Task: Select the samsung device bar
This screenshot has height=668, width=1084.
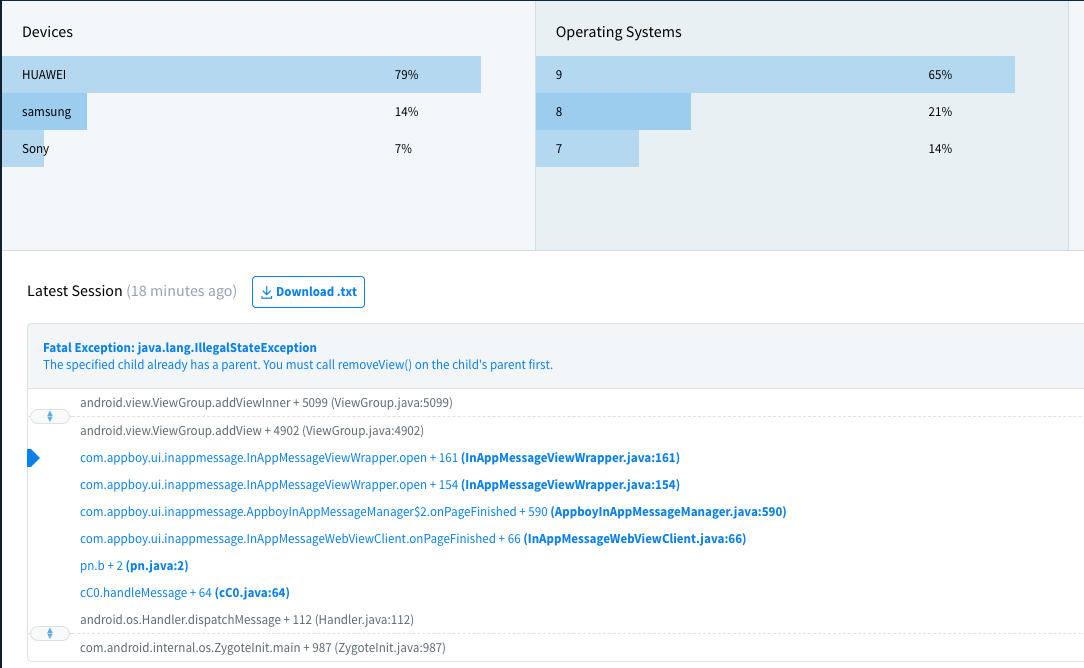Action: (x=43, y=111)
